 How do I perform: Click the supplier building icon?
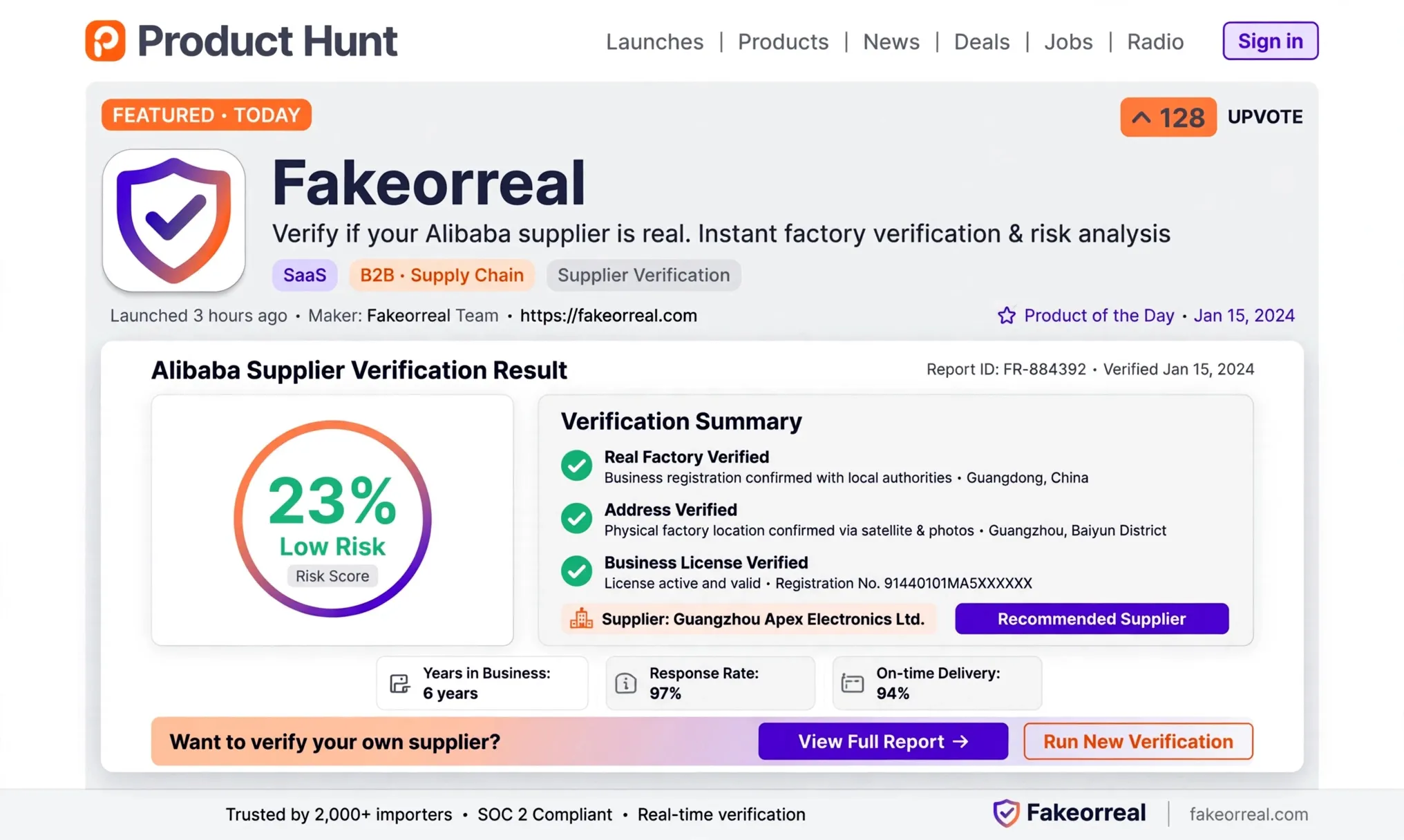pyautogui.click(x=581, y=618)
